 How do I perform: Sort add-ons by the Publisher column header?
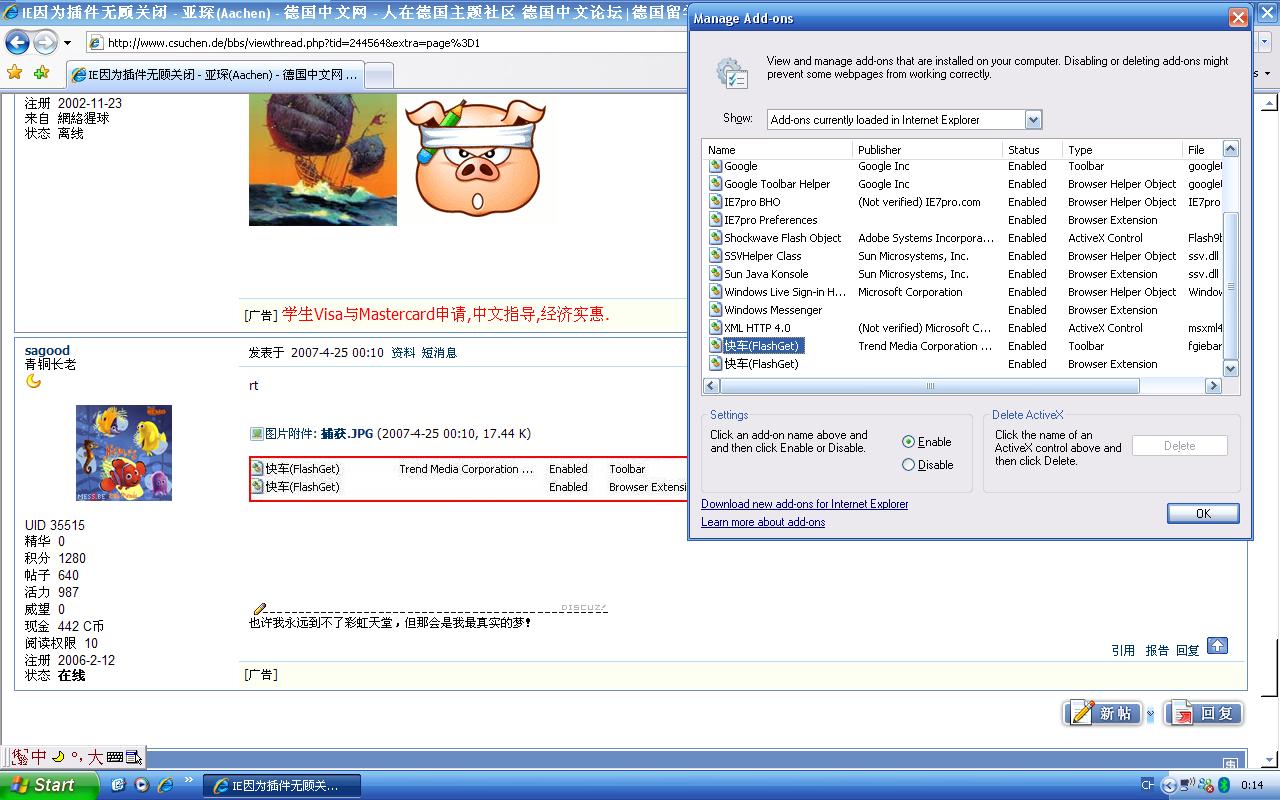[x=927, y=149]
